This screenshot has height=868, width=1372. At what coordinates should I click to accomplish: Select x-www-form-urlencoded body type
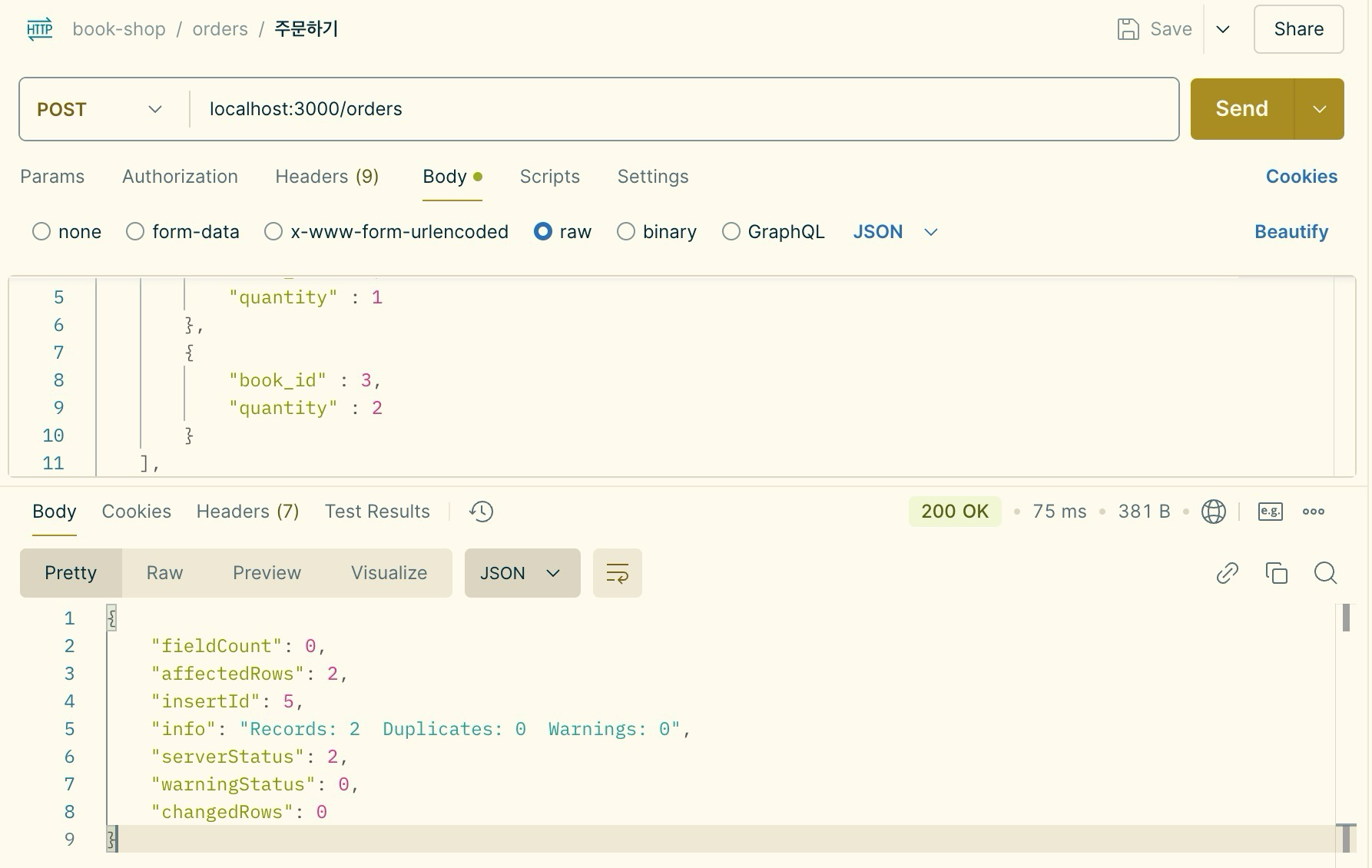(273, 232)
